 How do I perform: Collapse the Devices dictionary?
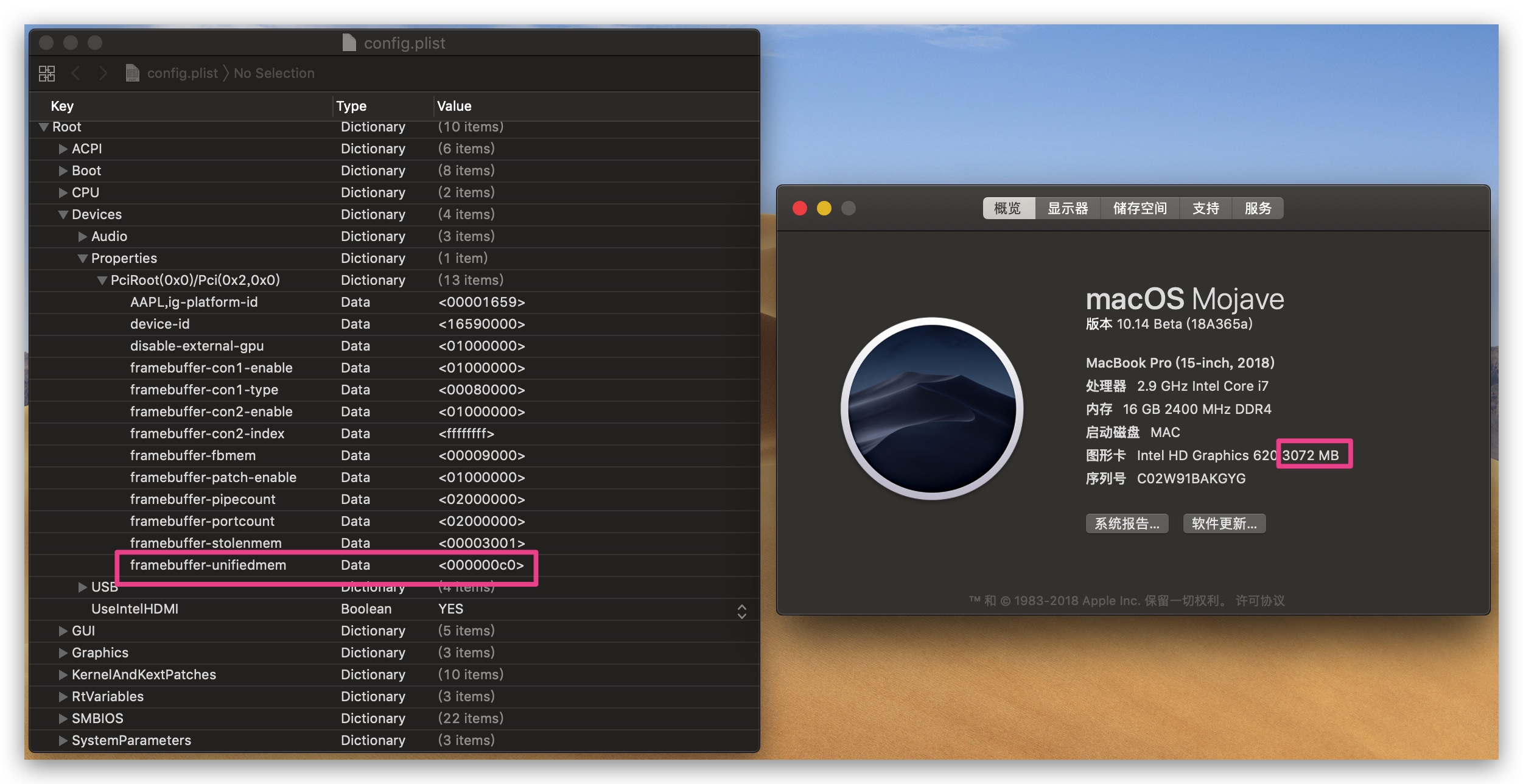[63, 215]
